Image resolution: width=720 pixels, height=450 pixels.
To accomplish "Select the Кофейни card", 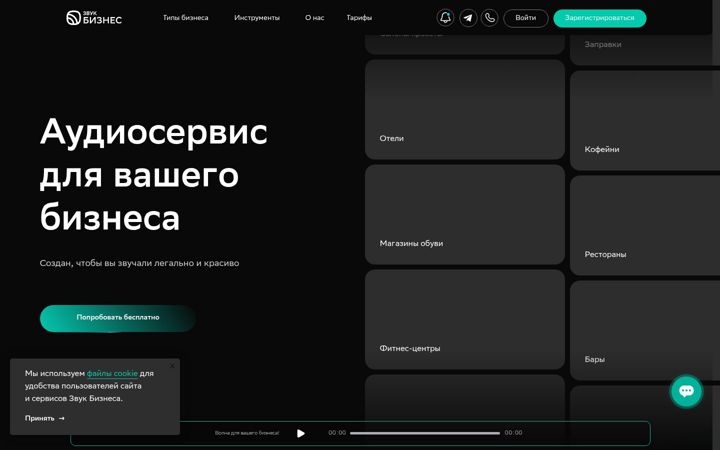I will click(x=645, y=120).
